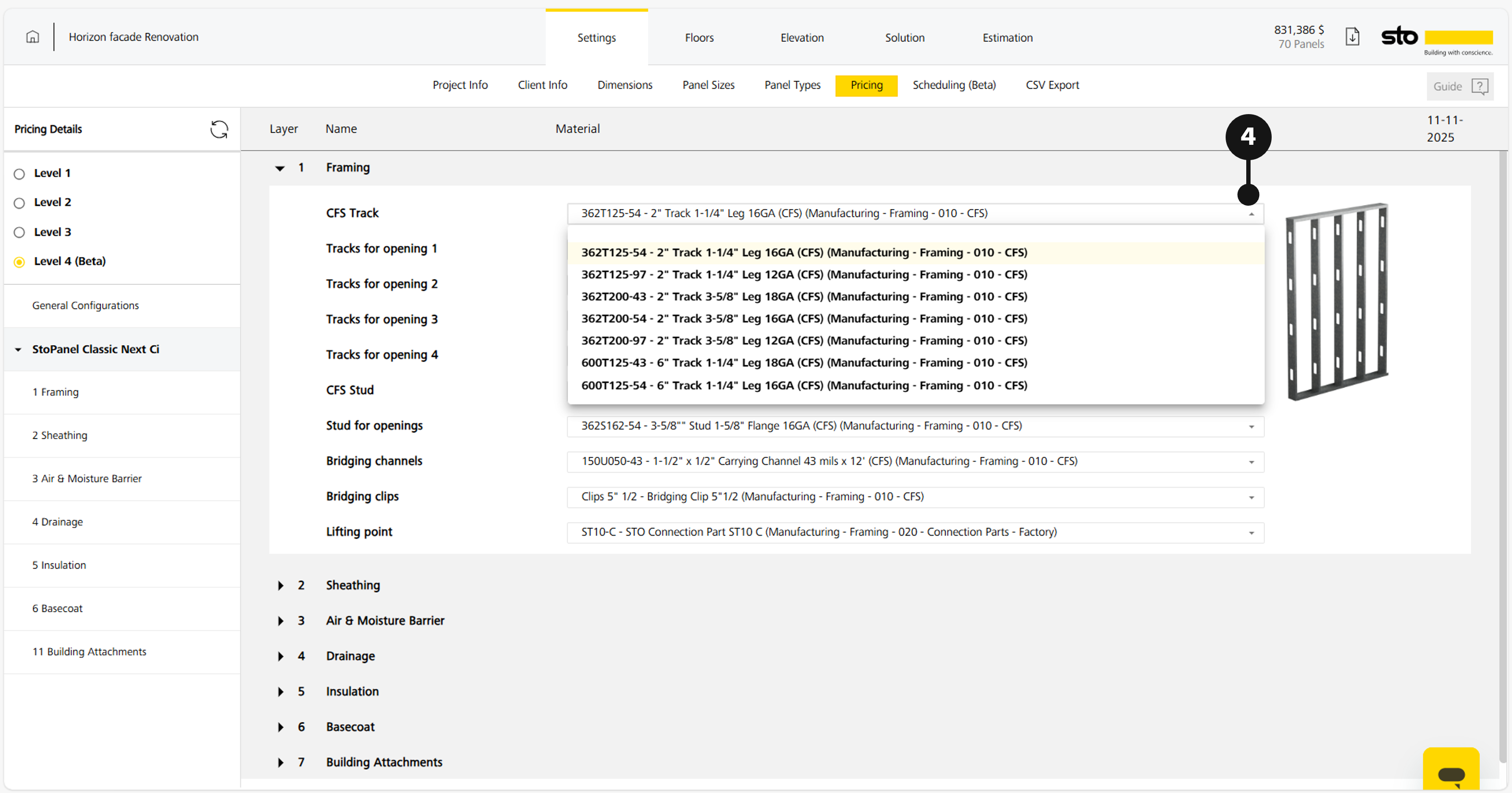The height and width of the screenshot is (793, 1512).
Task: Expand the Air & Moisture Barrier layer row
Action: click(281, 620)
